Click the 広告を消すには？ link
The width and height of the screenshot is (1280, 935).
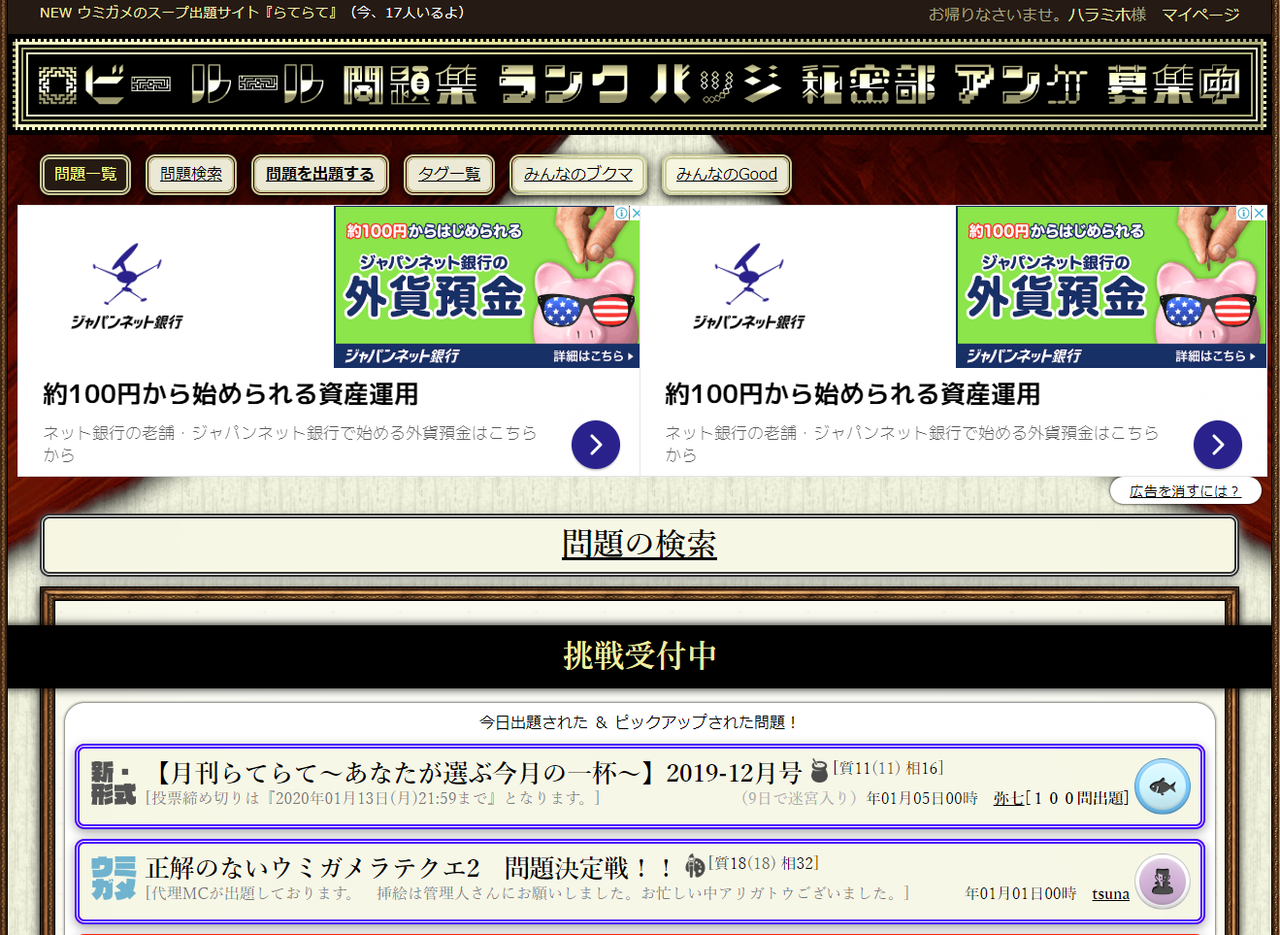pos(1185,491)
